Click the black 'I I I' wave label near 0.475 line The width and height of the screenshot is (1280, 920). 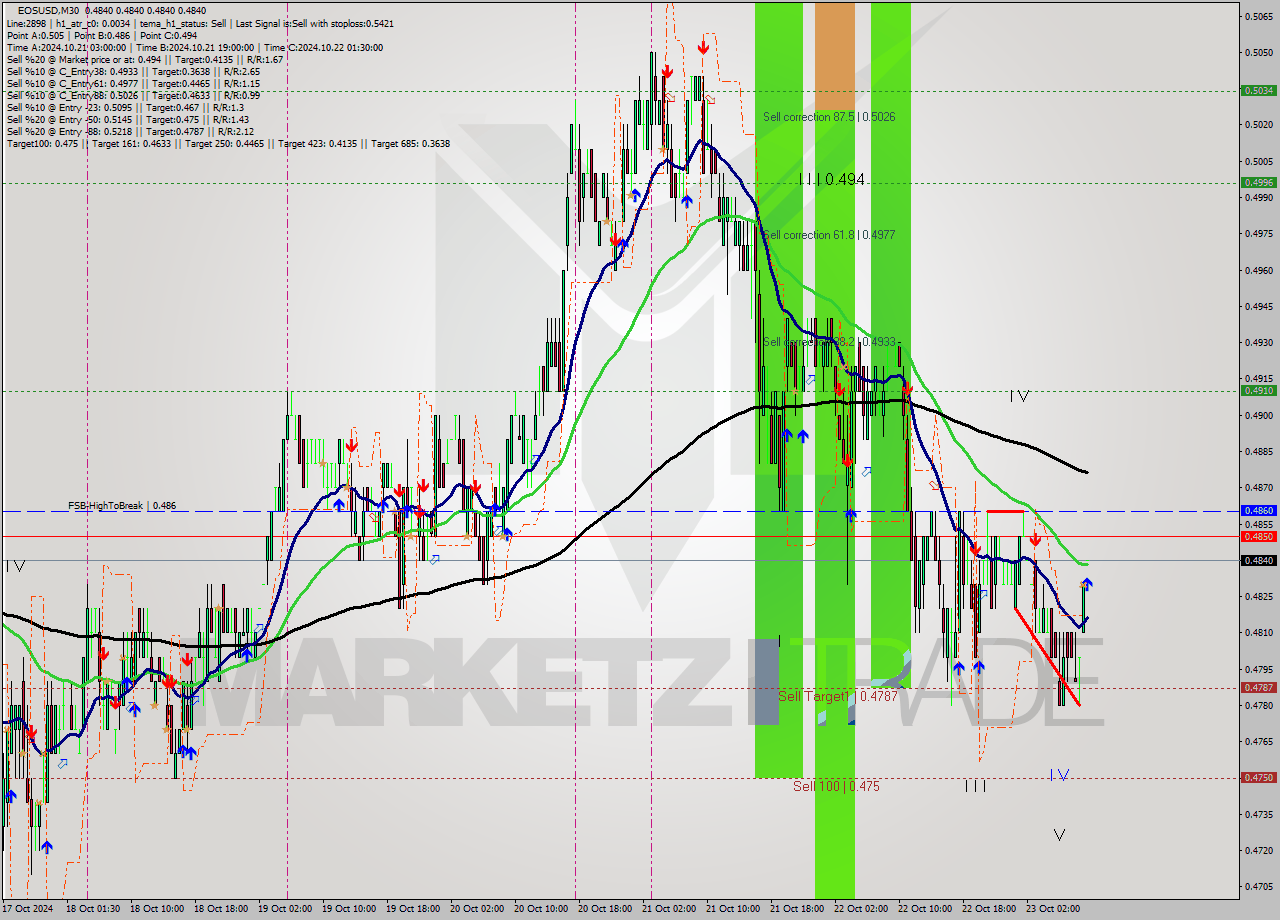[x=976, y=786]
